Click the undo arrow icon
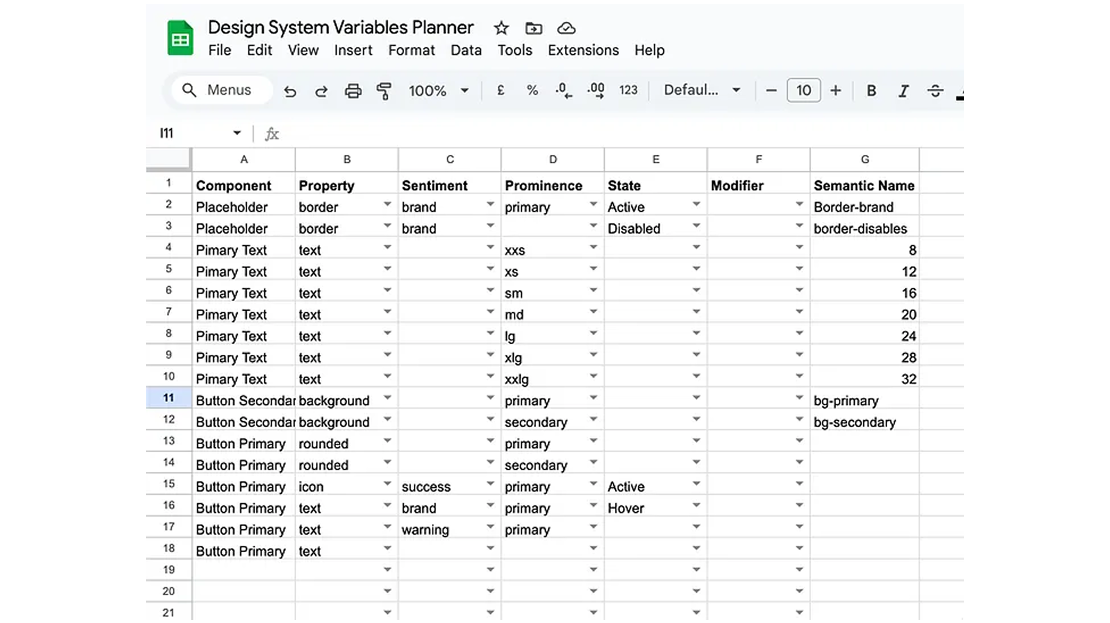 [290, 91]
